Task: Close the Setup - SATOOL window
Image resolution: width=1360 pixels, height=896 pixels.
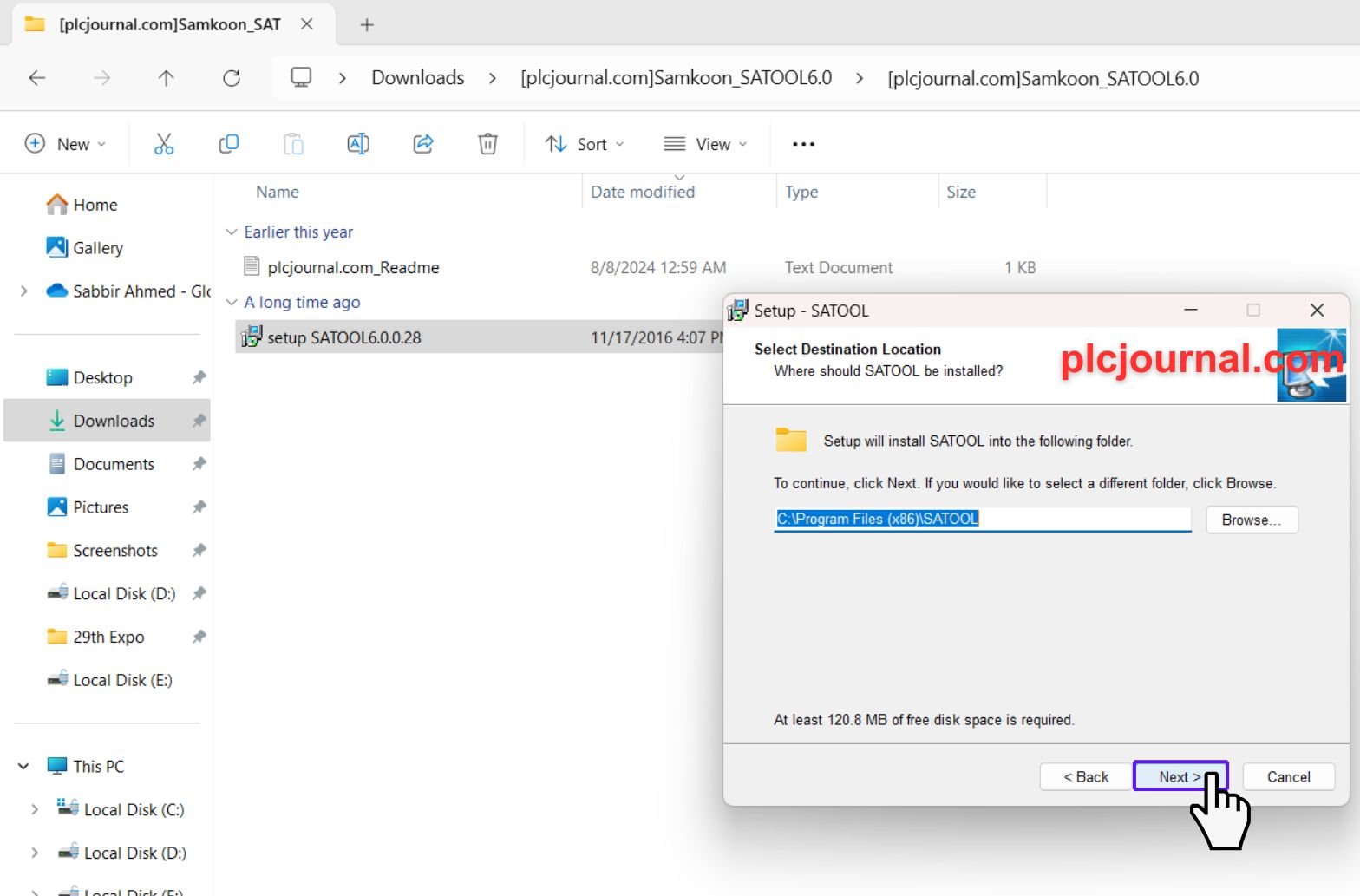Action: (x=1317, y=311)
